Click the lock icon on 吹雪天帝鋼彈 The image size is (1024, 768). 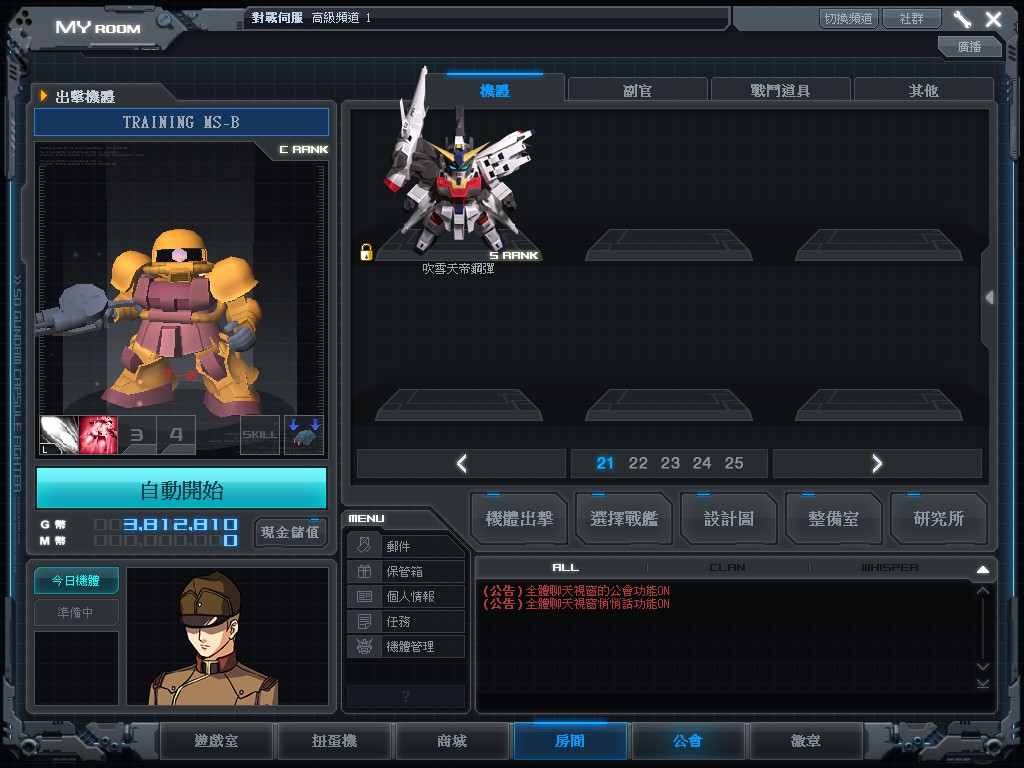click(366, 252)
